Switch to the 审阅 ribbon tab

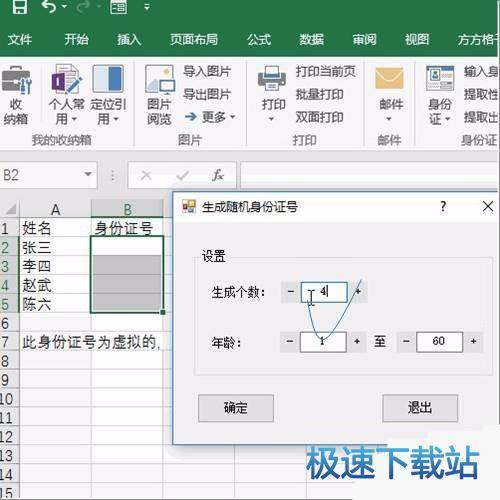tap(364, 40)
